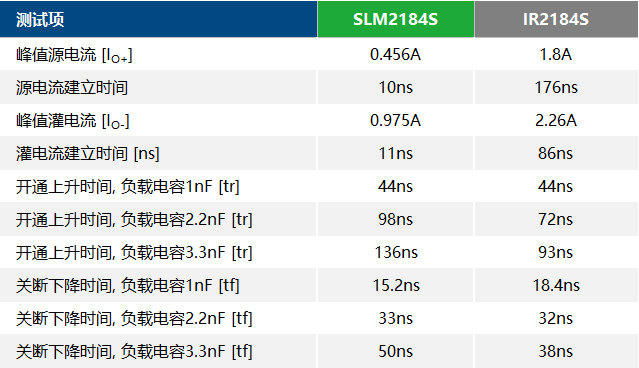Click the 176ns value cell
Screen dimensions: 639x368
(556, 87)
